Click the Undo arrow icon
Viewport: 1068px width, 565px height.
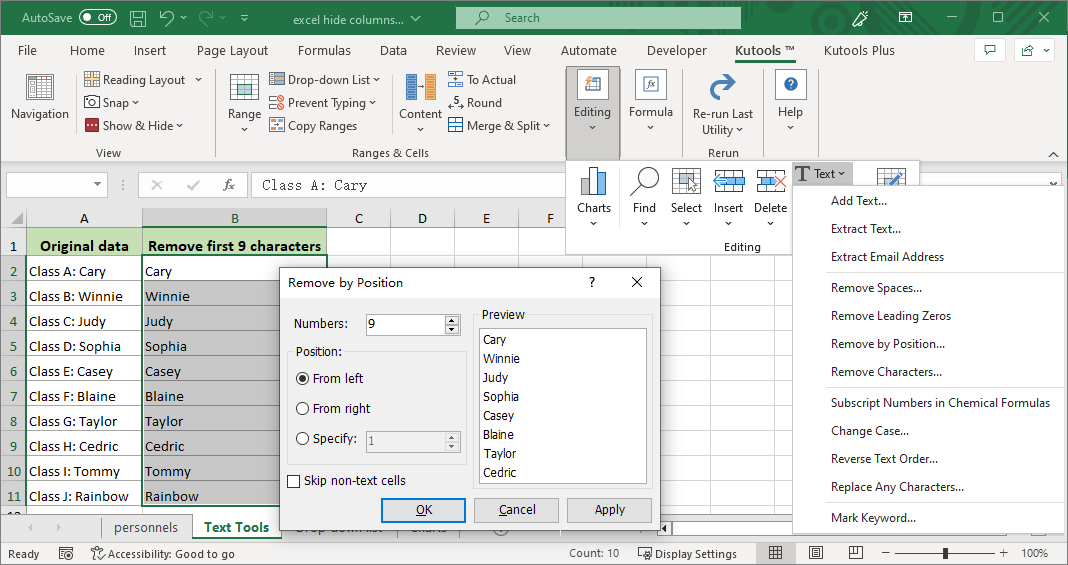coord(167,18)
